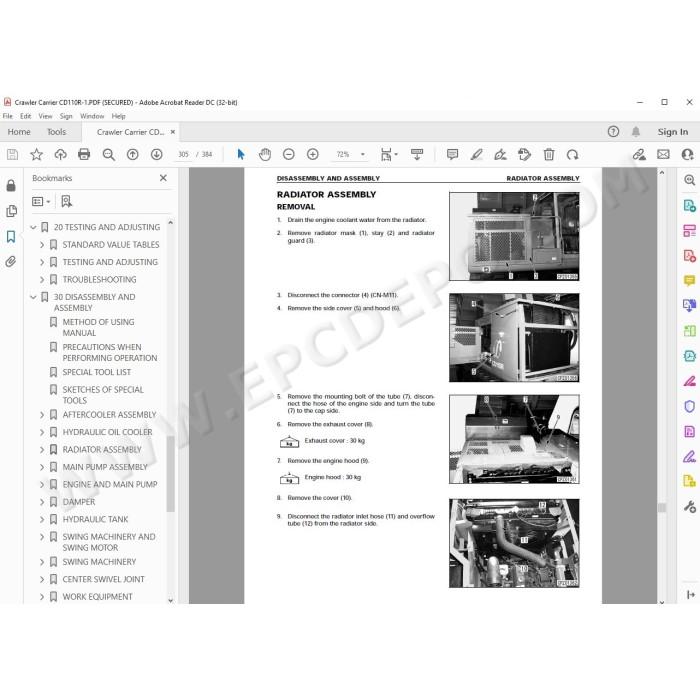Open the Help question mark icon
The width and height of the screenshot is (700, 700).
click(613, 132)
